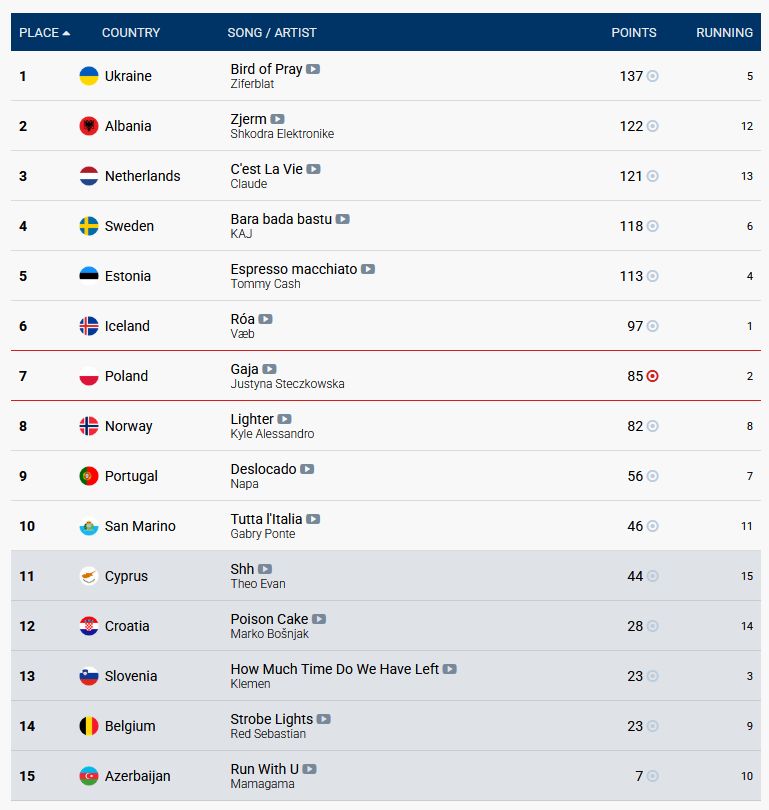Open the C'est La Vie video icon

click(x=313, y=169)
